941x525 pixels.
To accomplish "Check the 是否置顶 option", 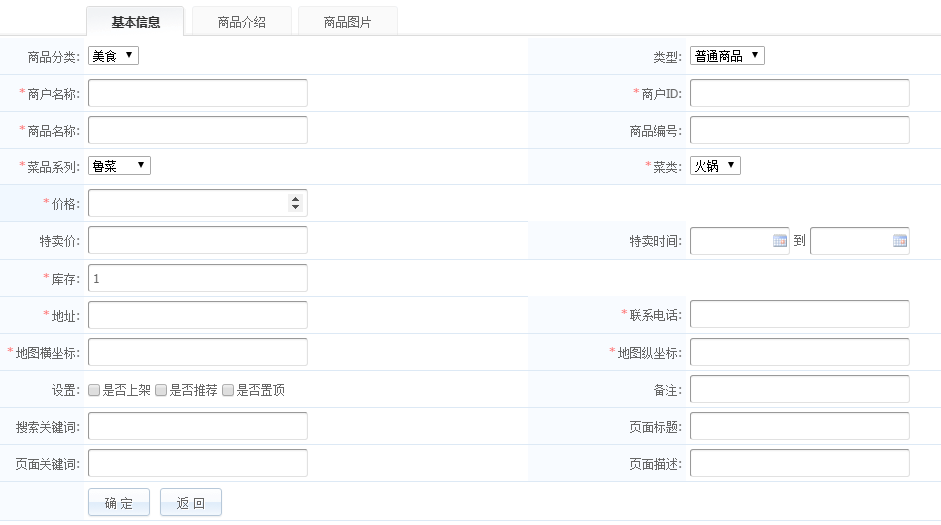I will pyautogui.click(x=228, y=391).
